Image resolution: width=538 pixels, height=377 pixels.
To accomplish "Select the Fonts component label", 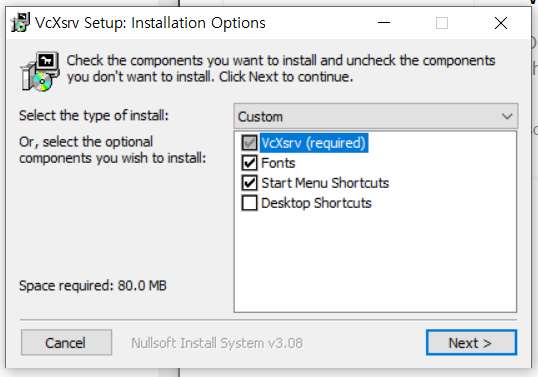I will click(278, 163).
